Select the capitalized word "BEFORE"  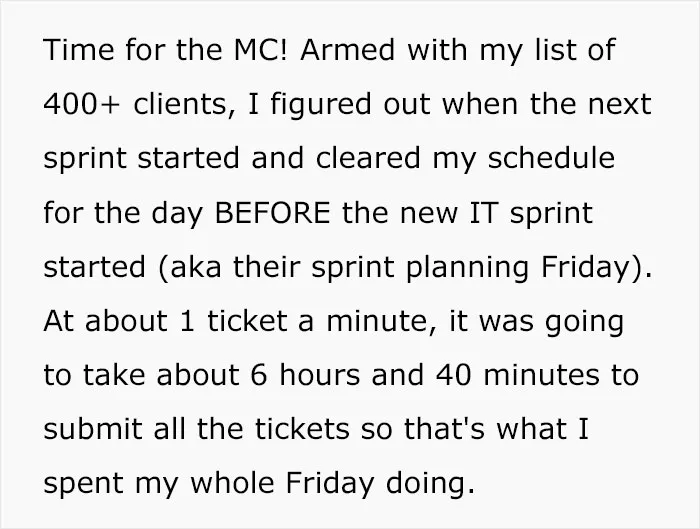272,212
